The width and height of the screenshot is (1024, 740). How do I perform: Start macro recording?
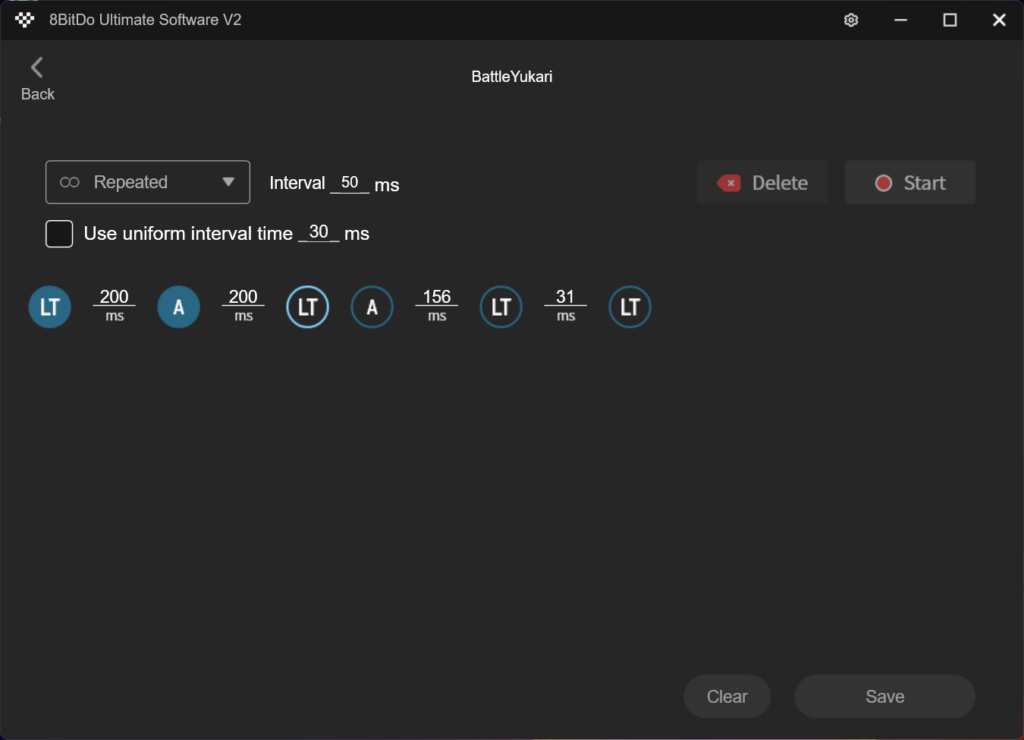point(909,183)
